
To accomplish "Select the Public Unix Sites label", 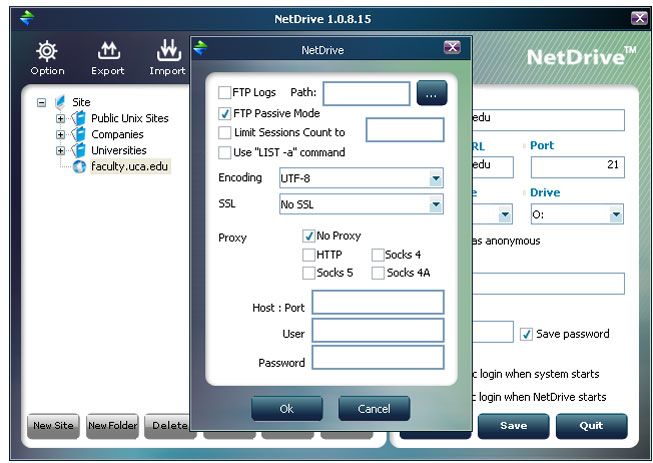I will pyautogui.click(x=130, y=118).
